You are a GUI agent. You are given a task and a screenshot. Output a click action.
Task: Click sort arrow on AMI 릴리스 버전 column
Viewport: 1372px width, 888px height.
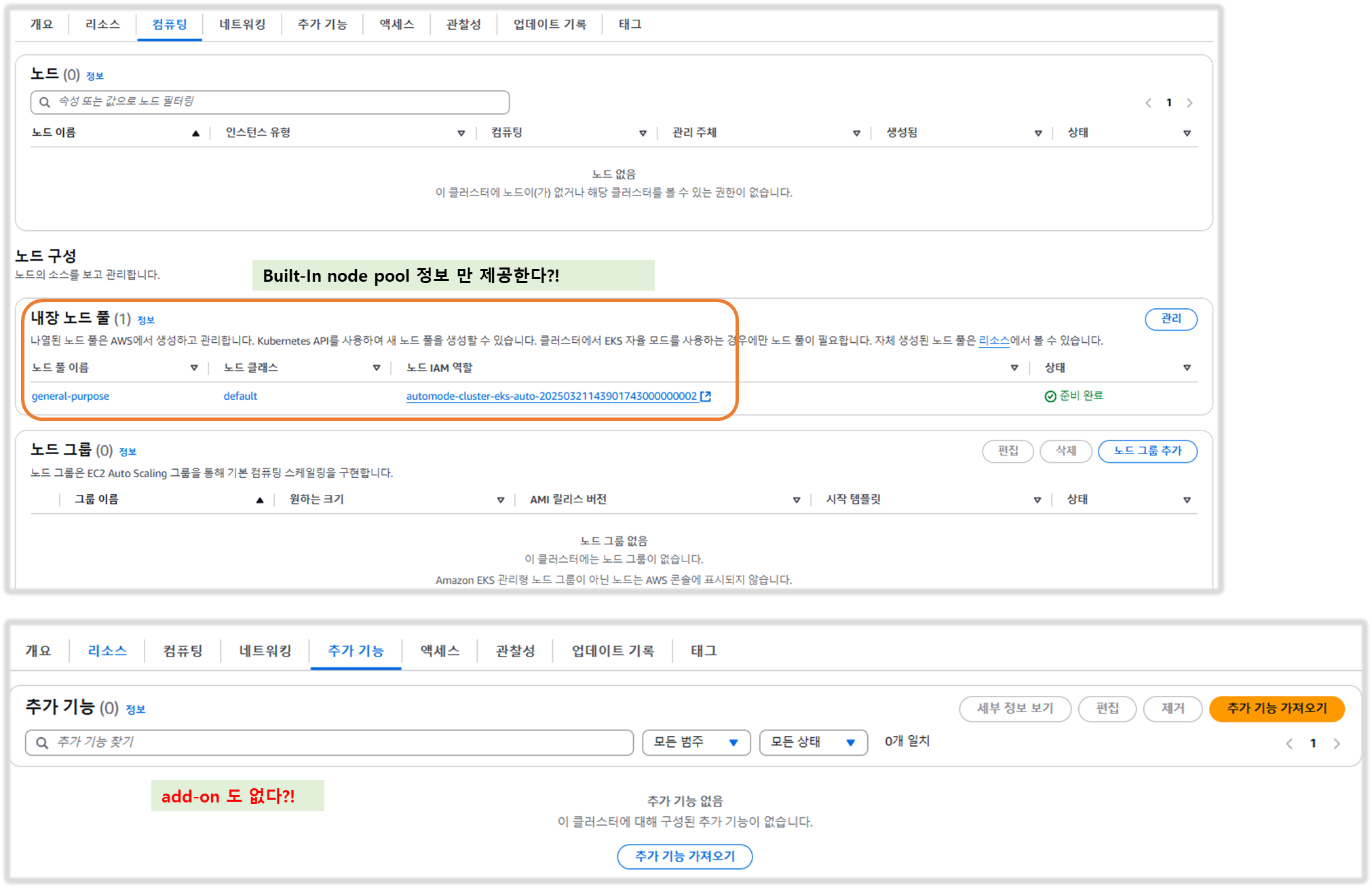797,500
